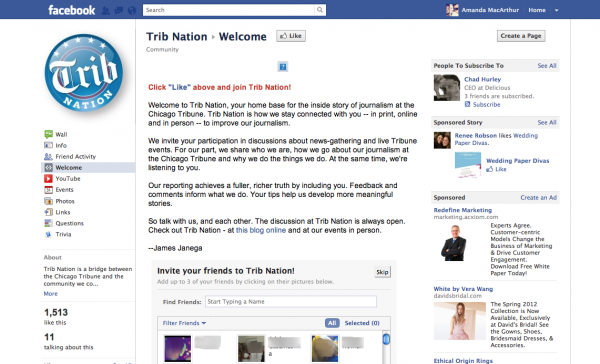600x364 pixels.
Task: Click the Find Friends name field
Action: pos(291,302)
